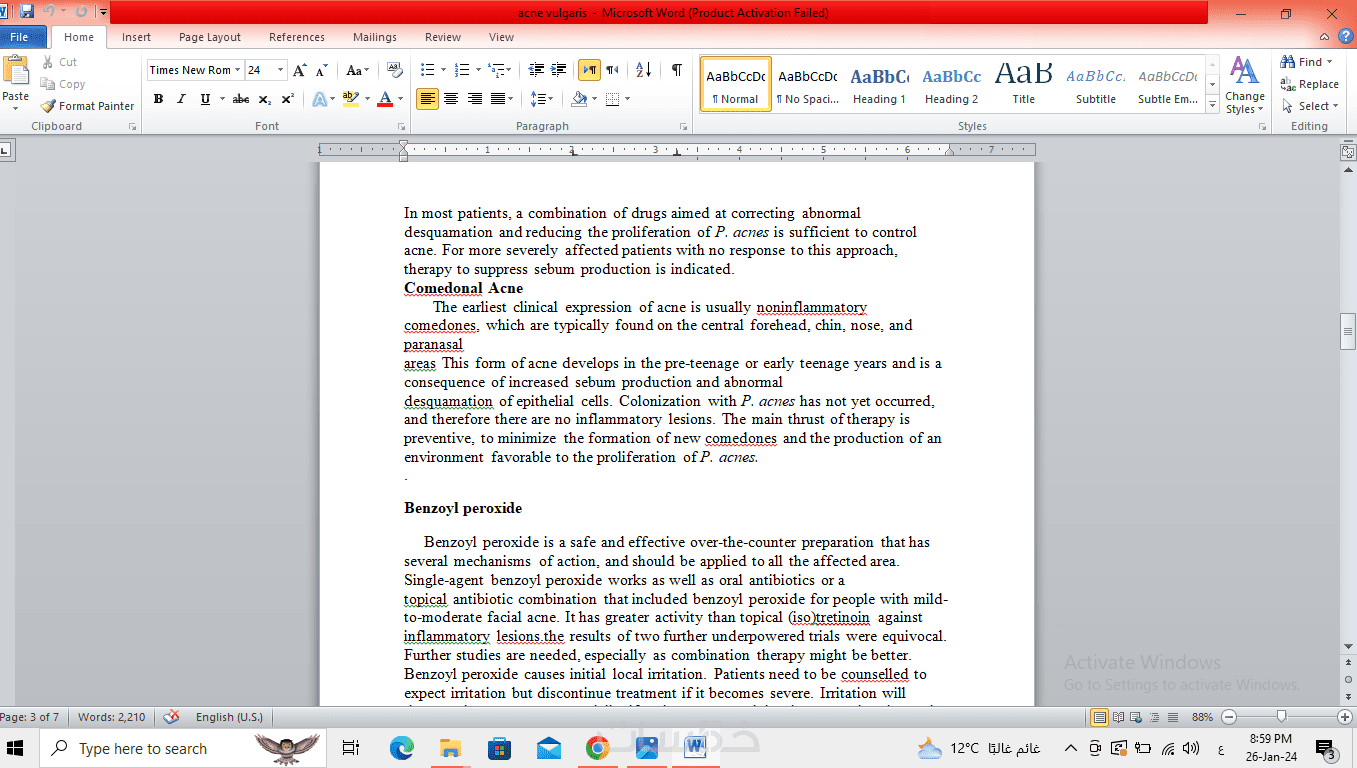The image size is (1357, 768).
Task: Click the Words: 2,210 count in status bar
Action: (x=112, y=717)
